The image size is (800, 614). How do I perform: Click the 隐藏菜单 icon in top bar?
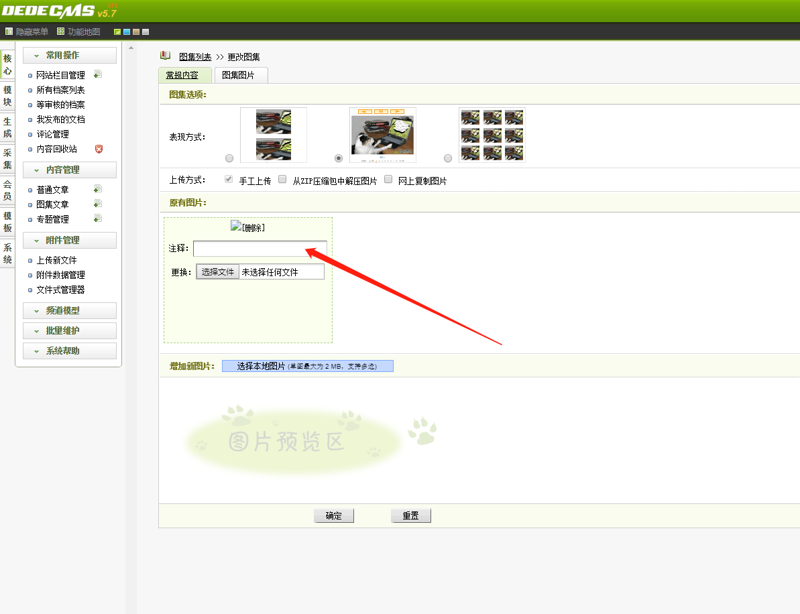9,32
